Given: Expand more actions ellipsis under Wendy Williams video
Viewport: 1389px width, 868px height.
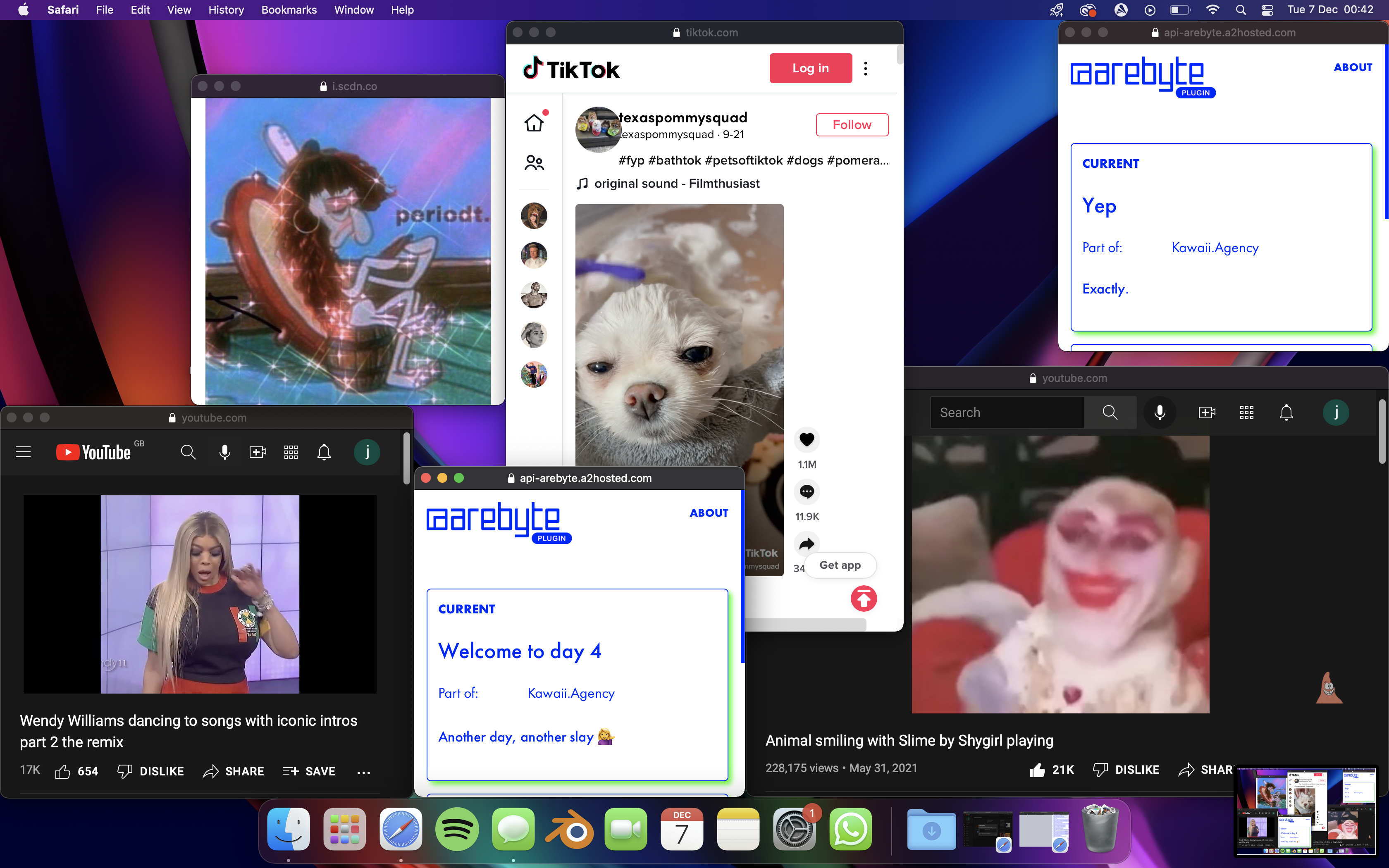Looking at the screenshot, I should tap(363, 772).
